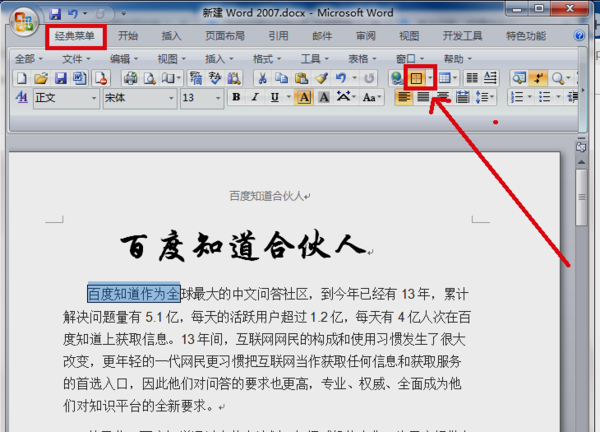Image resolution: width=600 pixels, height=432 pixels.
Task: Expand the Line Spacing dropdown arrow
Action: (492, 98)
